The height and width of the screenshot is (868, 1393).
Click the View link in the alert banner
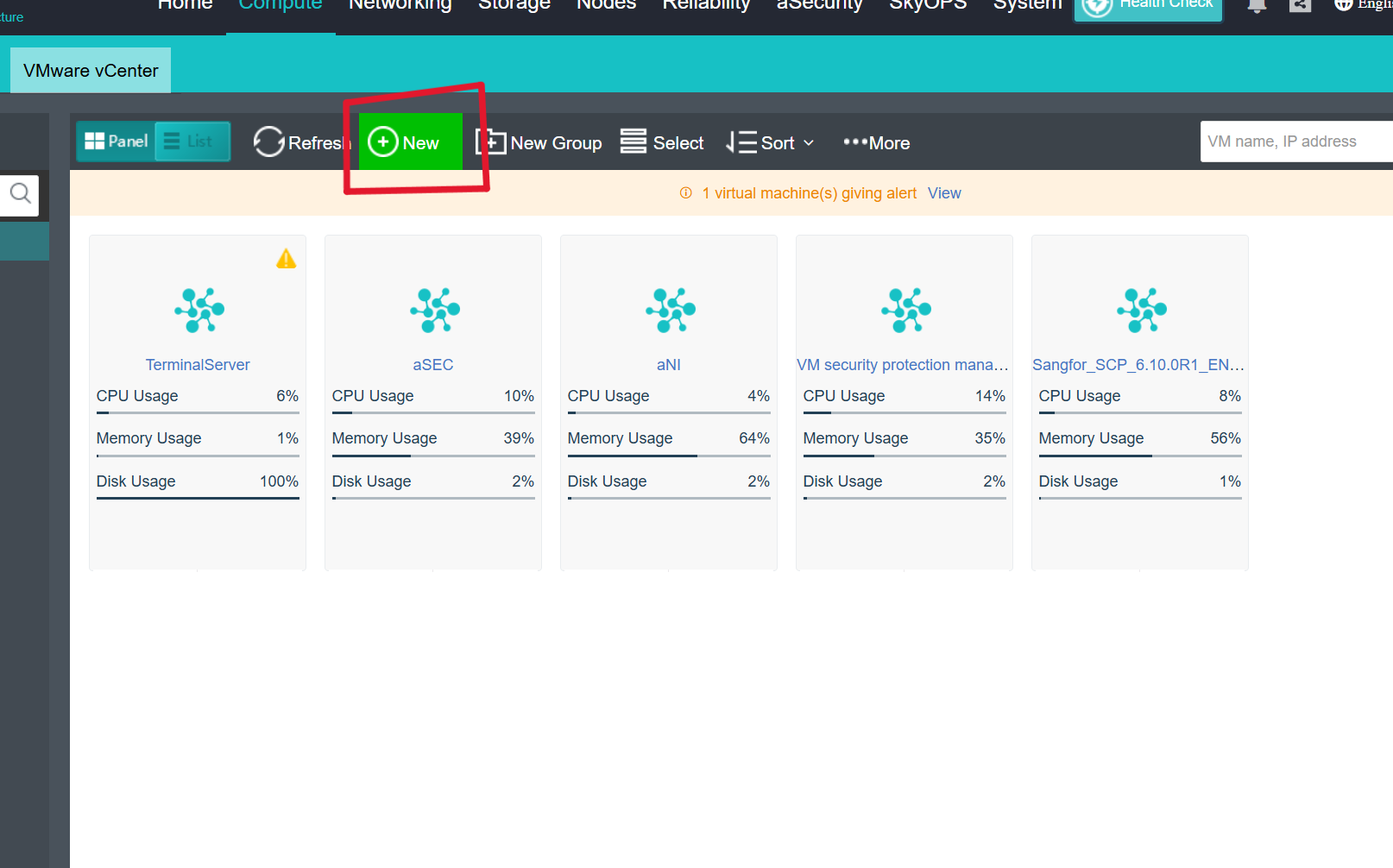943,192
